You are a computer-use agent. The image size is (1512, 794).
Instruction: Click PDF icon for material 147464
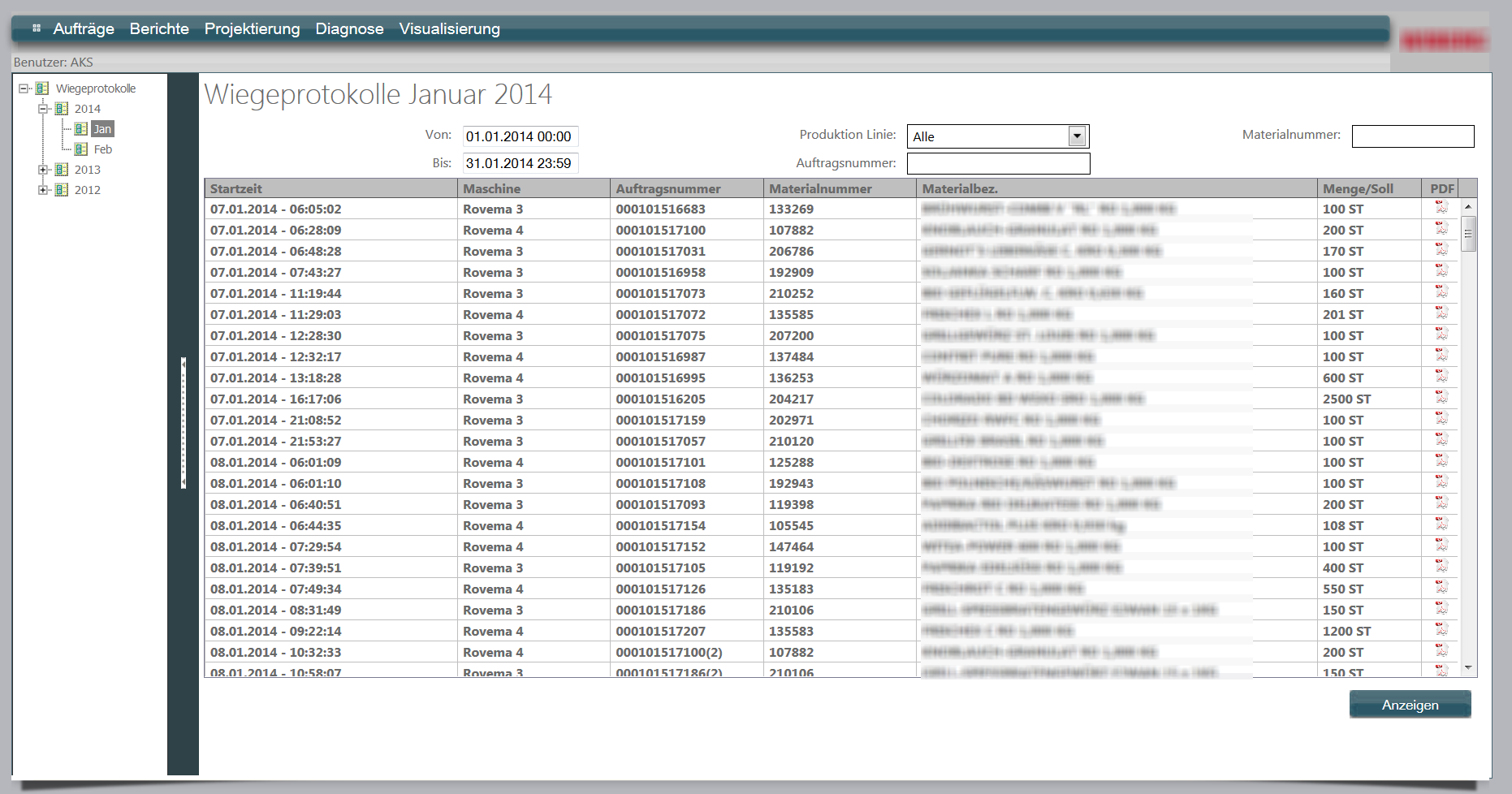click(1441, 546)
